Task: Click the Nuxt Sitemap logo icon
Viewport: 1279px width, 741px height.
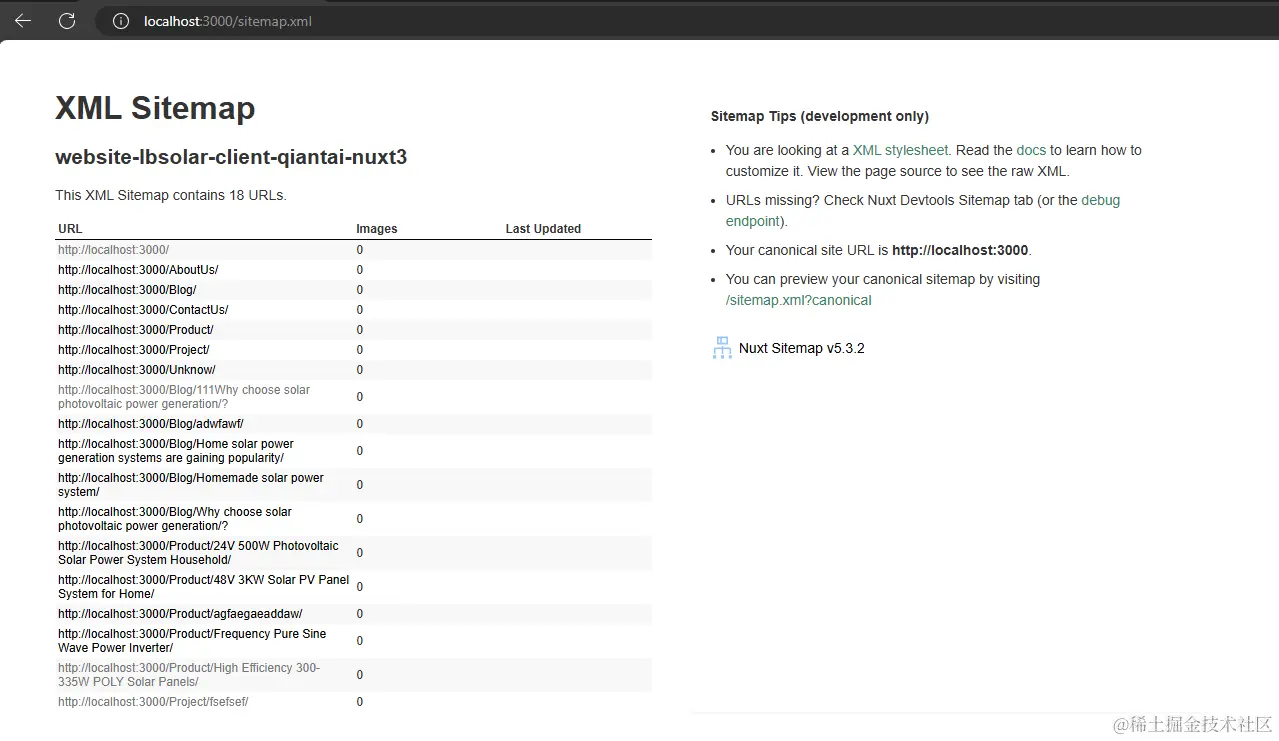Action: (722, 348)
